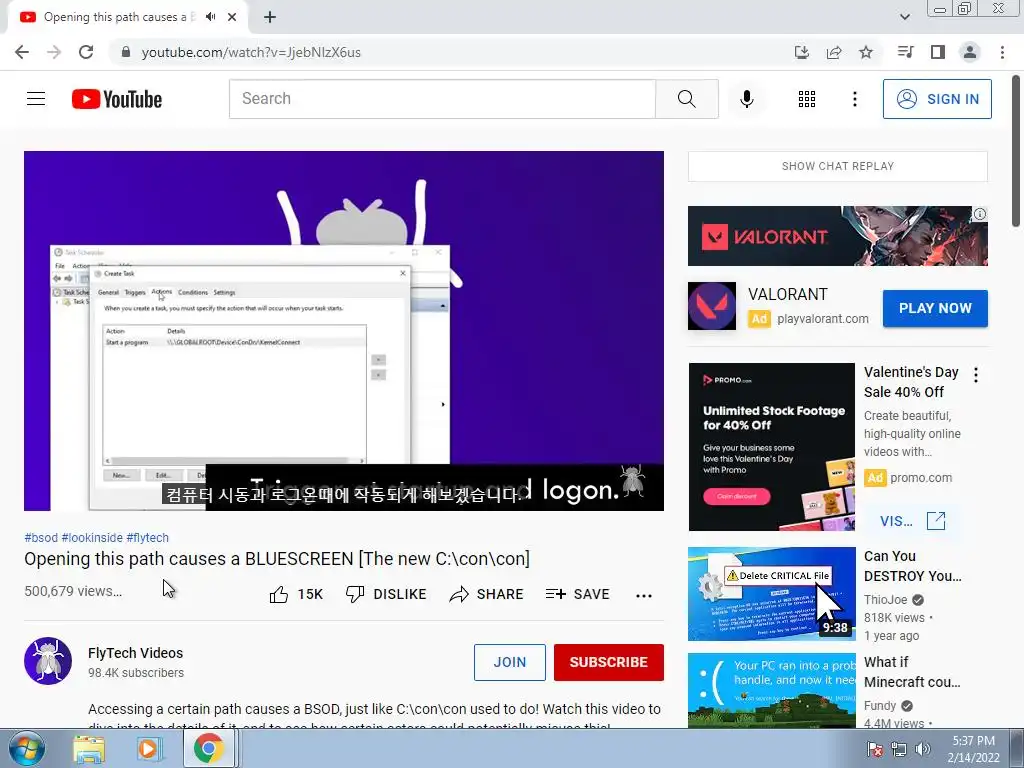The width and height of the screenshot is (1024, 768).
Task: Open Chrome three-dot menu
Action: click(1002, 52)
